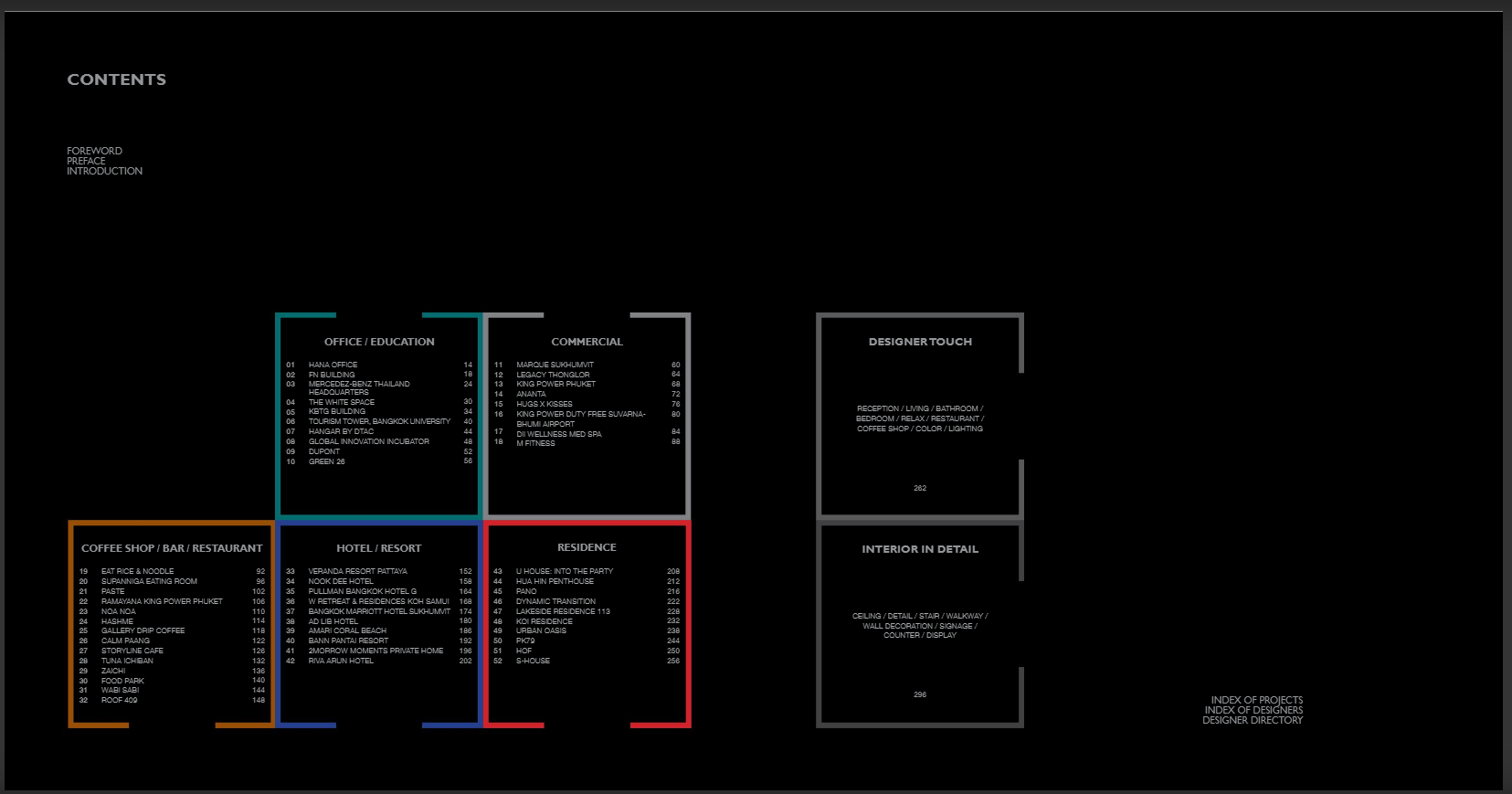Select the HUGS X KISSES entry
This screenshot has width=1512, height=794.
(545, 404)
